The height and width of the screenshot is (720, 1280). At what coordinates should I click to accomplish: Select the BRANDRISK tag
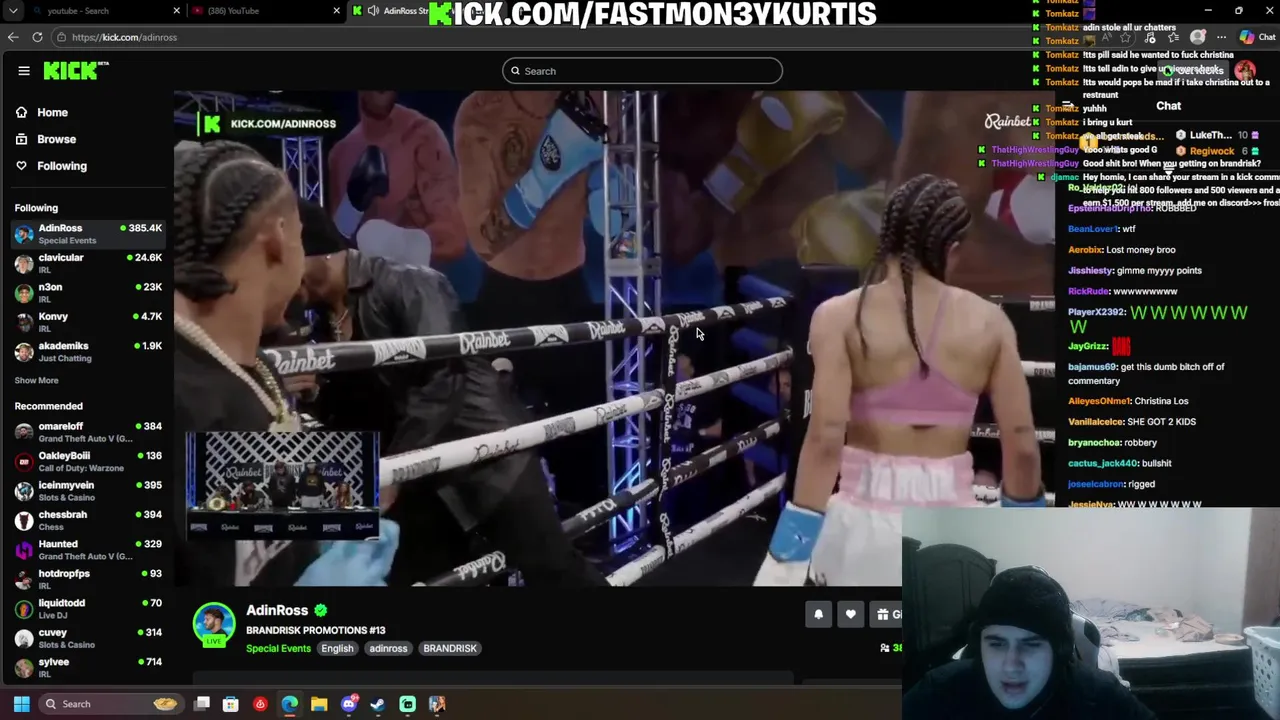click(450, 648)
